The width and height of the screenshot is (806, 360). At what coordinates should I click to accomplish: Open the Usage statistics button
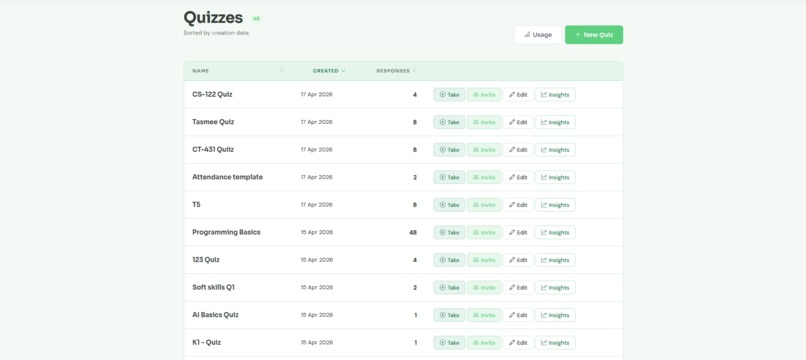(538, 35)
